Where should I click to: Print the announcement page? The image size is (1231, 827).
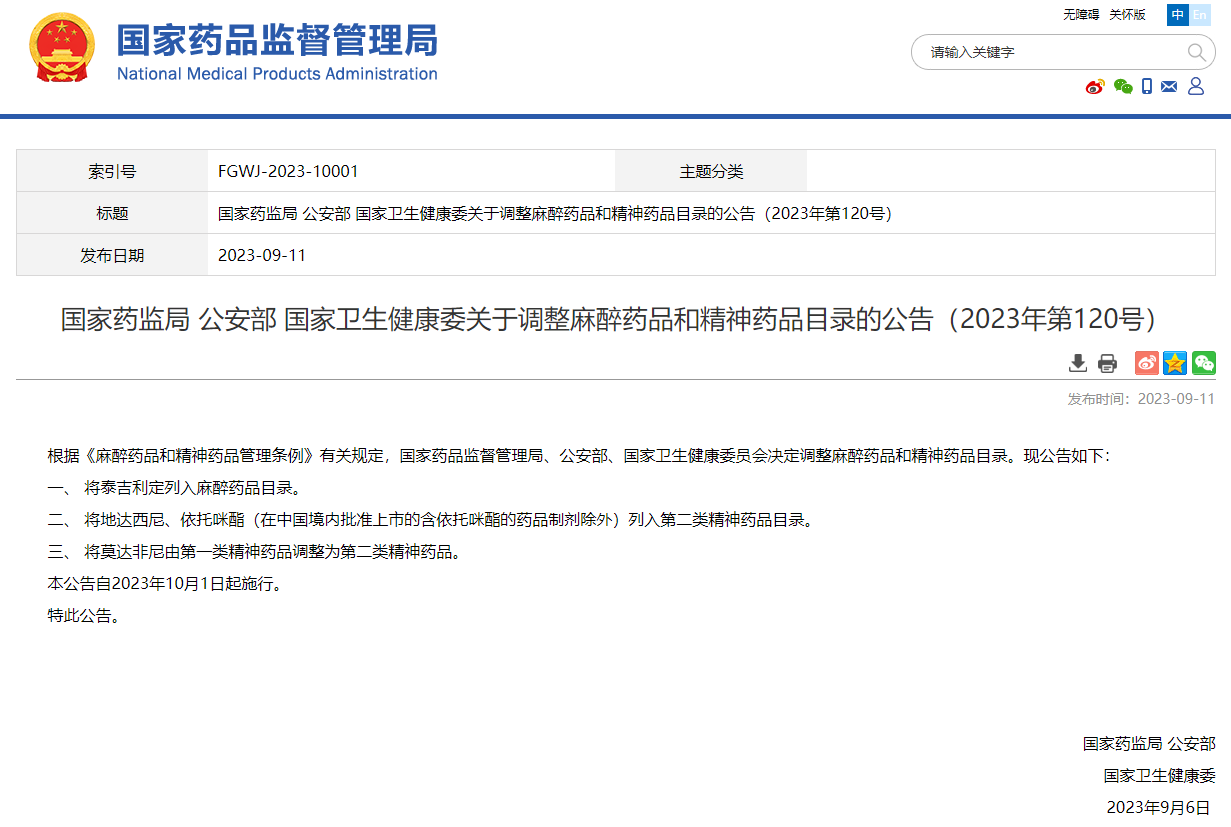[1107, 363]
